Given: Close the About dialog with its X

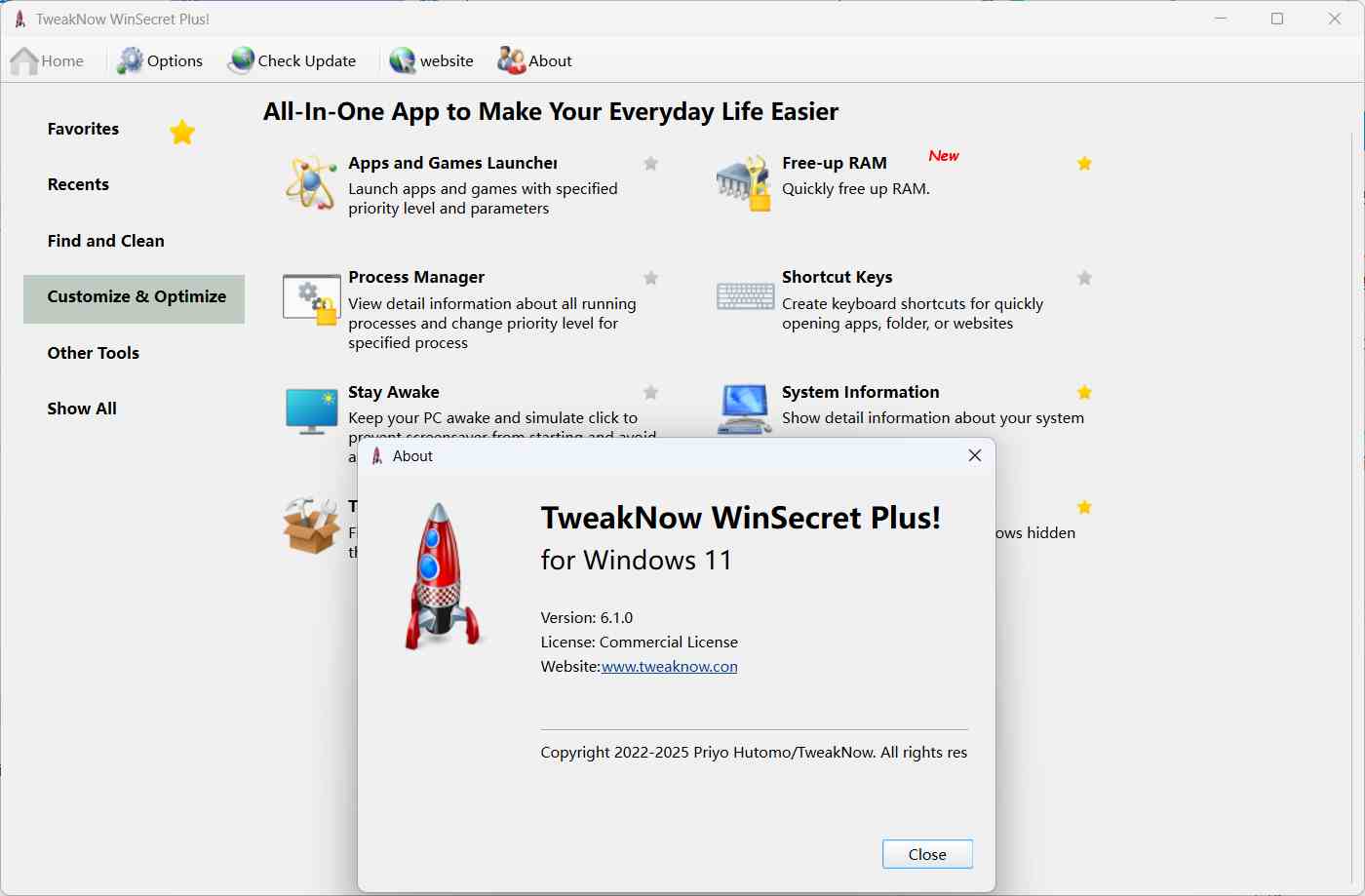Looking at the screenshot, I should click(x=974, y=456).
